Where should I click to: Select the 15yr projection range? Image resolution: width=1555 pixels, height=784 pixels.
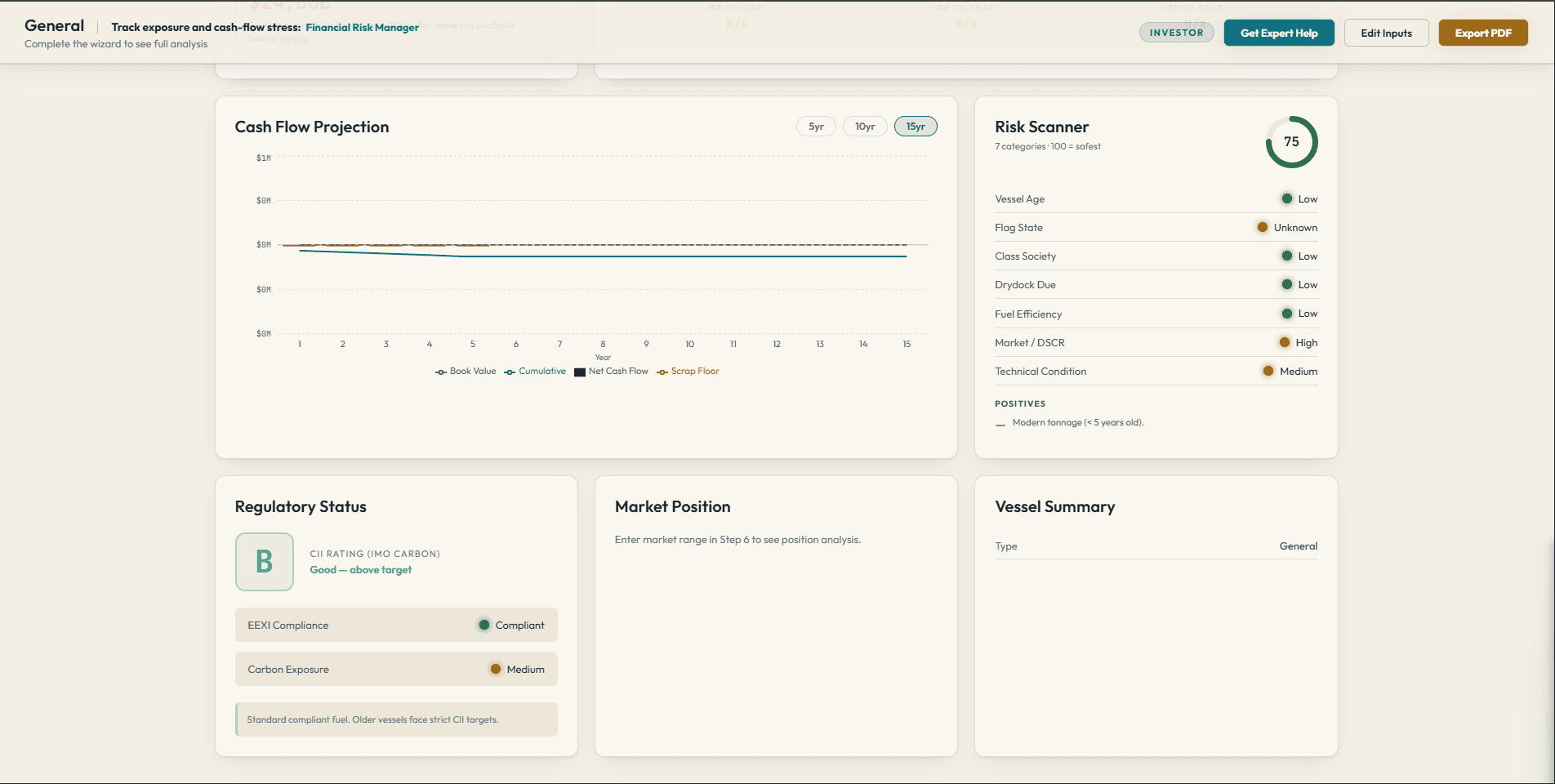916,127
